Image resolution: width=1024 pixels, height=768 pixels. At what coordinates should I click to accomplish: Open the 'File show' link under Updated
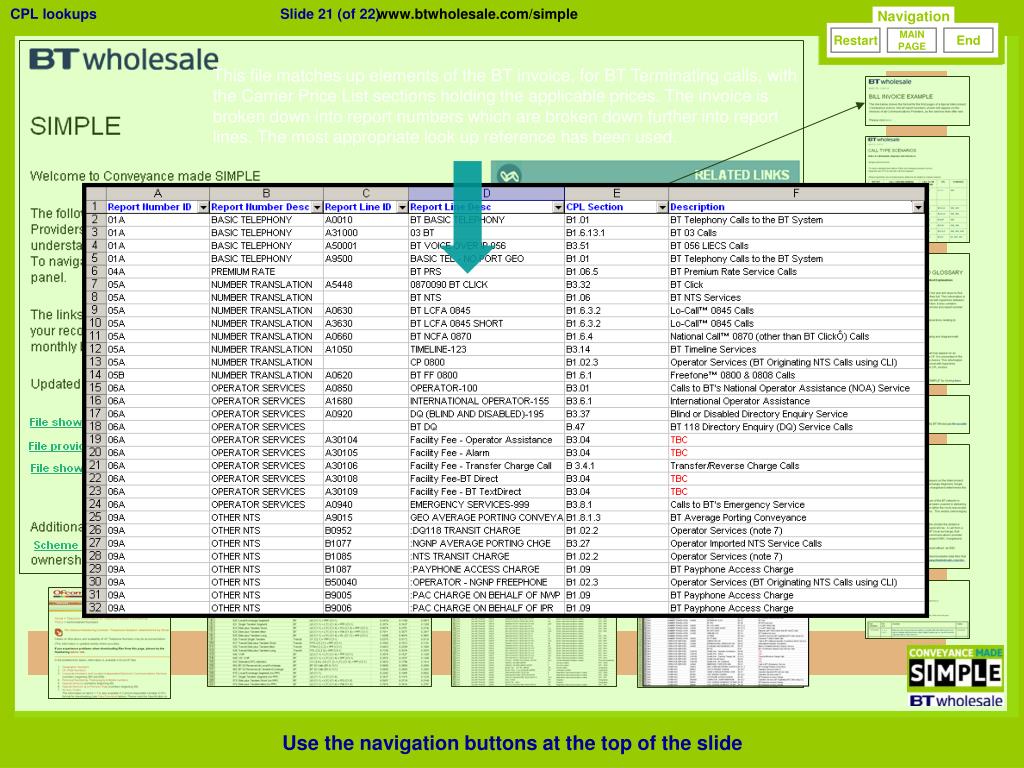click(x=56, y=422)
